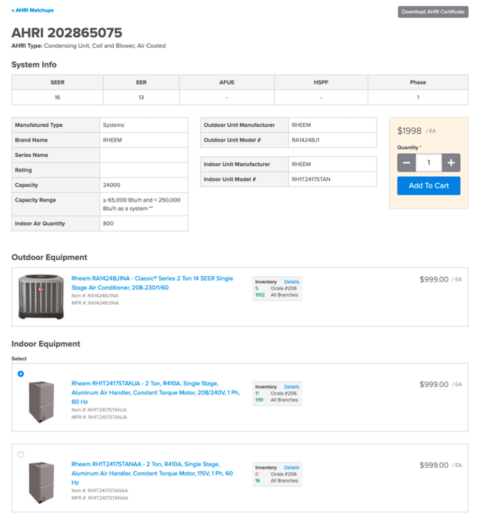The image size is (480, 526).
Task: Open Rheem RH1T2417STANJA air handler link
Action: (155, 392)
